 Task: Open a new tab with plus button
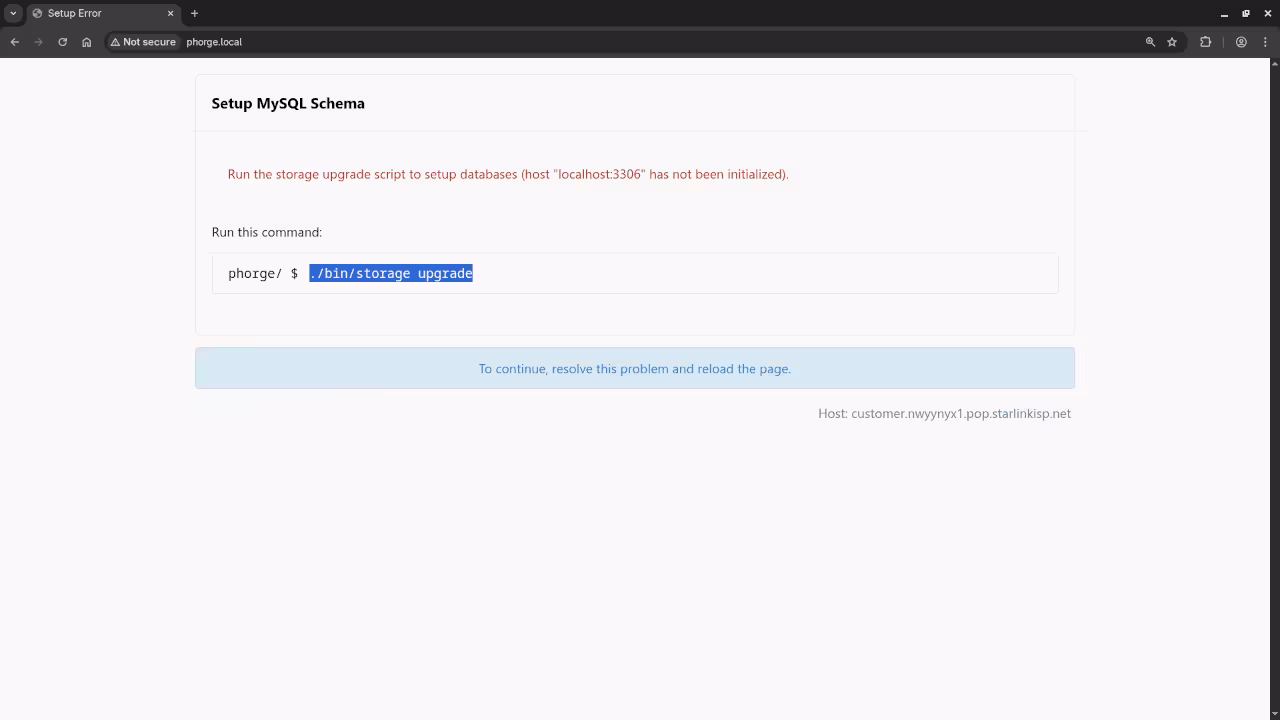194,13
